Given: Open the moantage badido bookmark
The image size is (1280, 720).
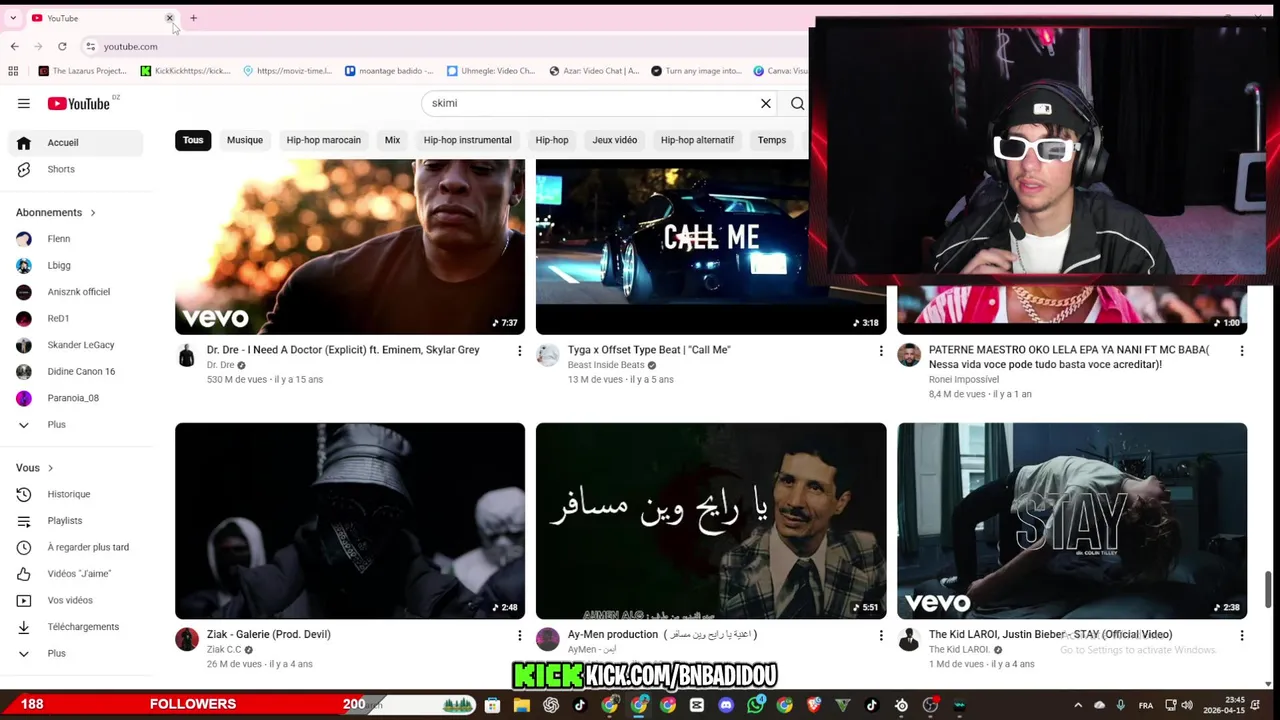Looking at the screenshot, I should pyautogui.click(x=389, y=71).
